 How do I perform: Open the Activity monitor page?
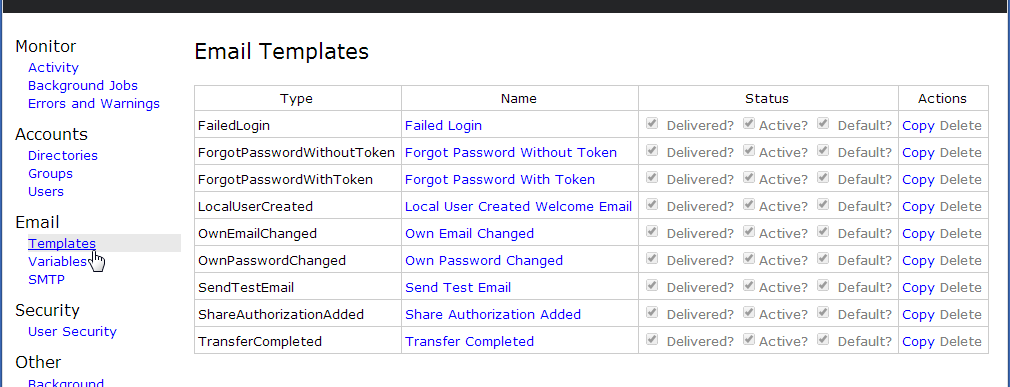click(x=53, y=68)
